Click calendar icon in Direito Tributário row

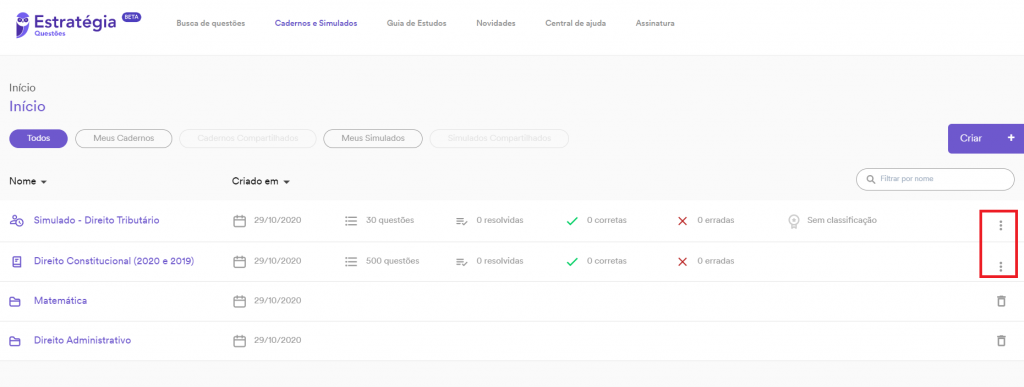tap(240, 221)
